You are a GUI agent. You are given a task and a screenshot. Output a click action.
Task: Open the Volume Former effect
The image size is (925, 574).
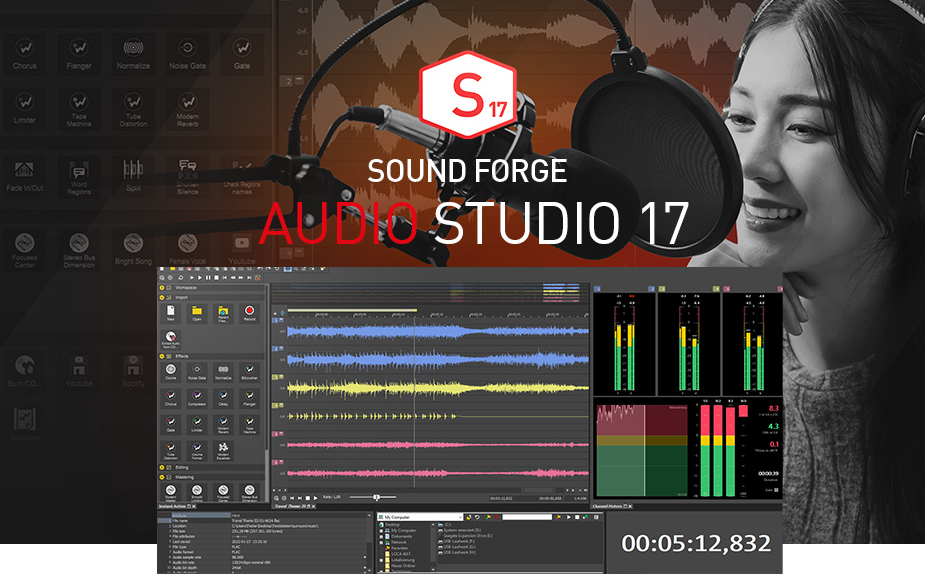[197, 450]
